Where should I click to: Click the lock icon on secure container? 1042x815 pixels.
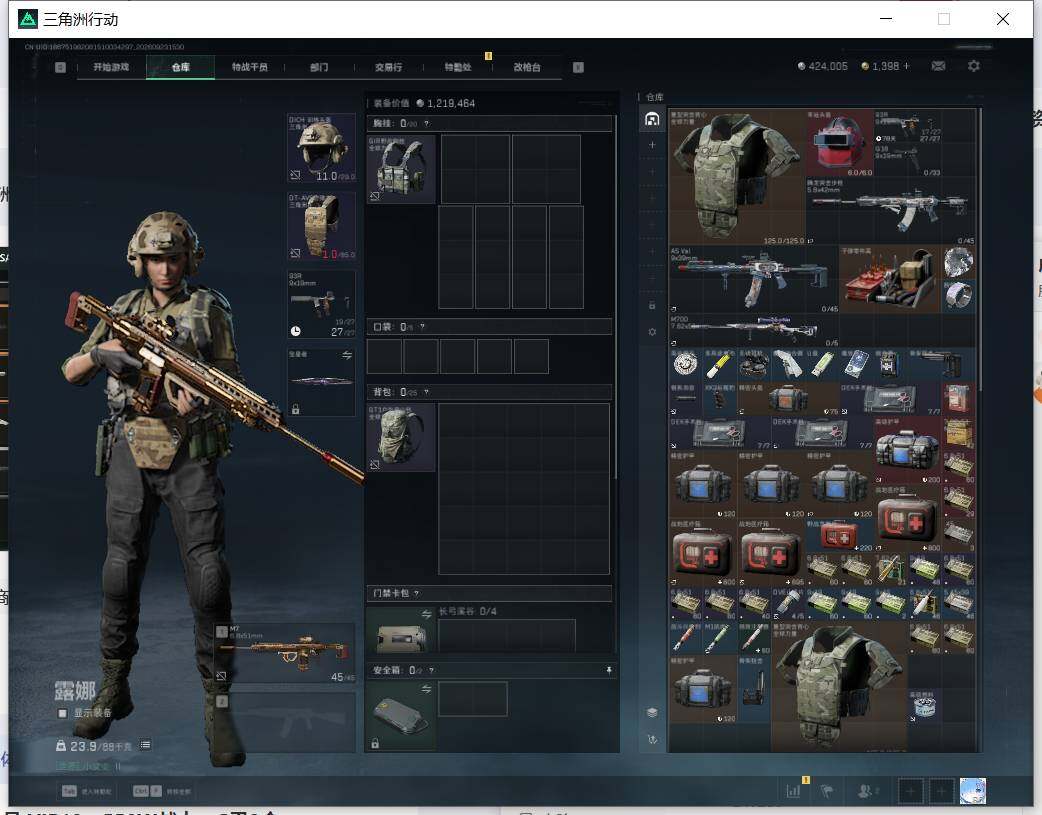[375, 743]
